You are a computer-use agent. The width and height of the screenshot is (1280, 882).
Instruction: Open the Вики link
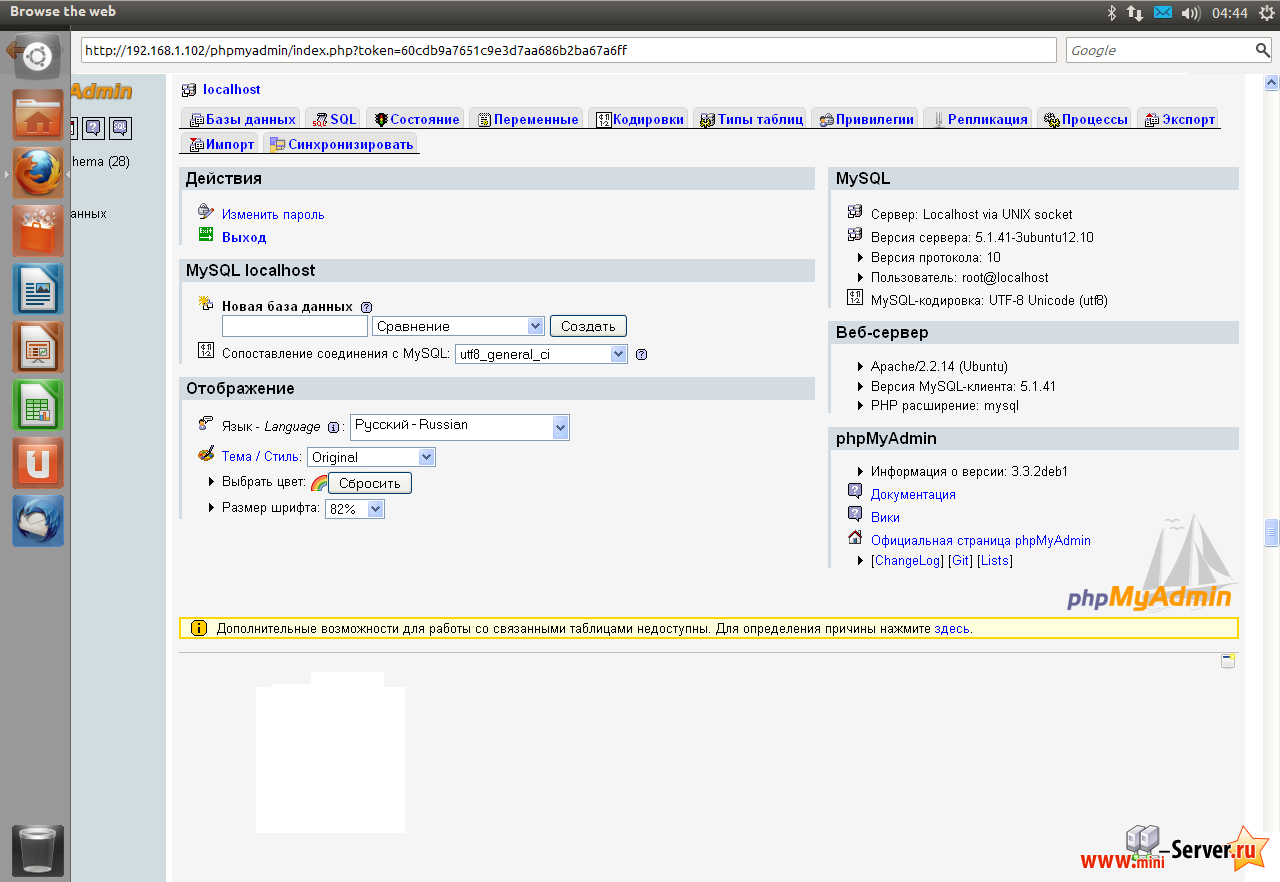pos(885,517)
